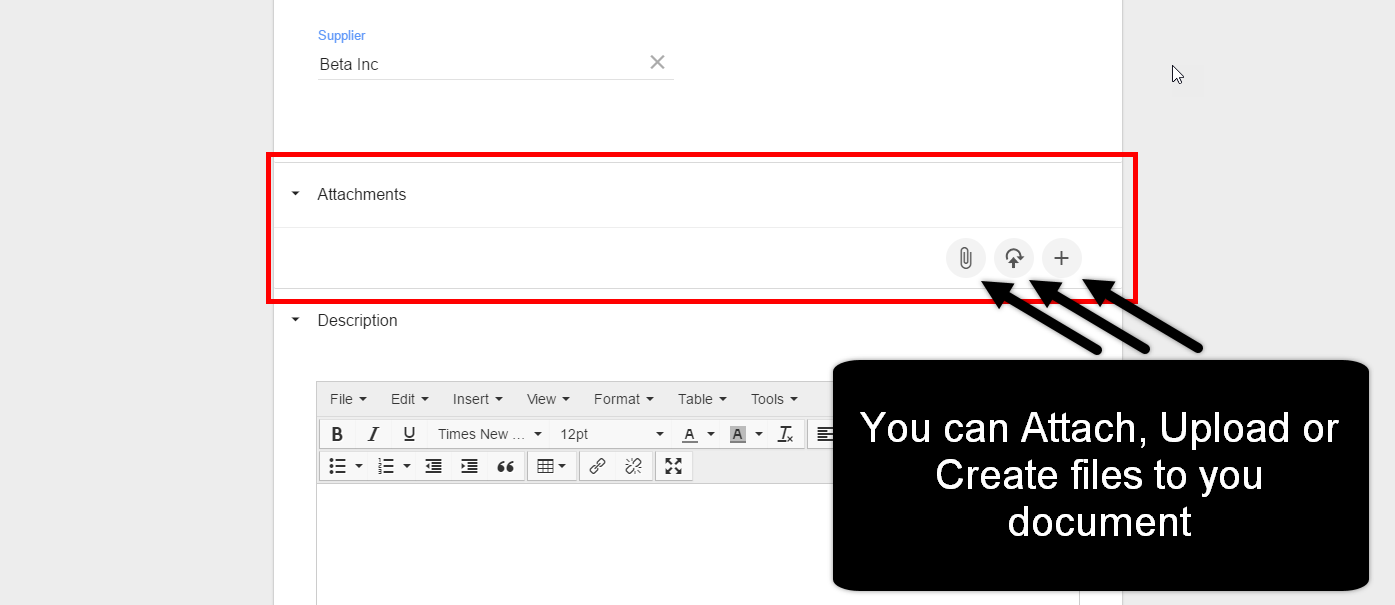
Task: Open the Insert menu in editor
Action: click(x=477, y=399)
